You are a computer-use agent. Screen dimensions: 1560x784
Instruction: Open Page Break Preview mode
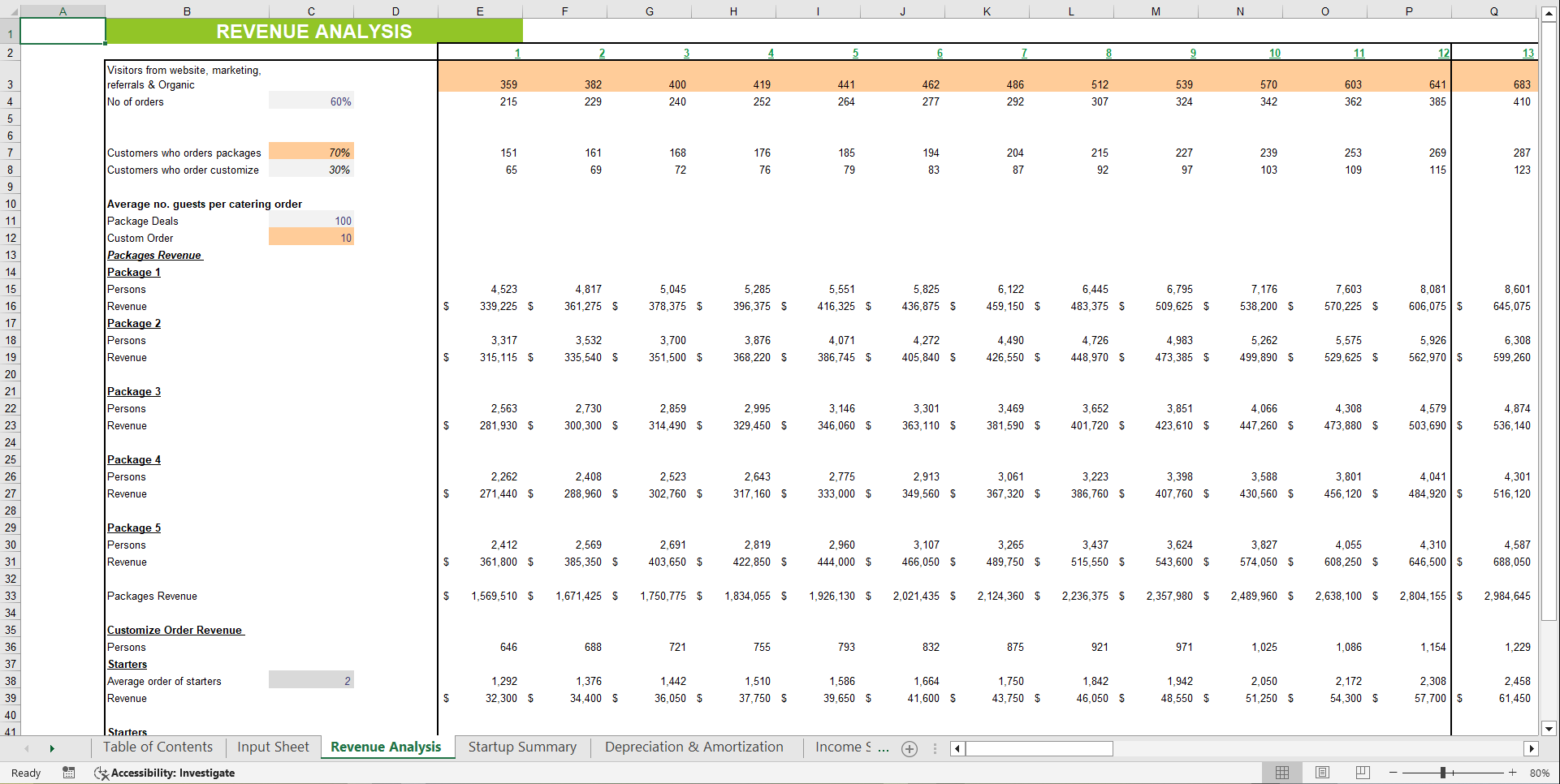(x=1362, y=772)
